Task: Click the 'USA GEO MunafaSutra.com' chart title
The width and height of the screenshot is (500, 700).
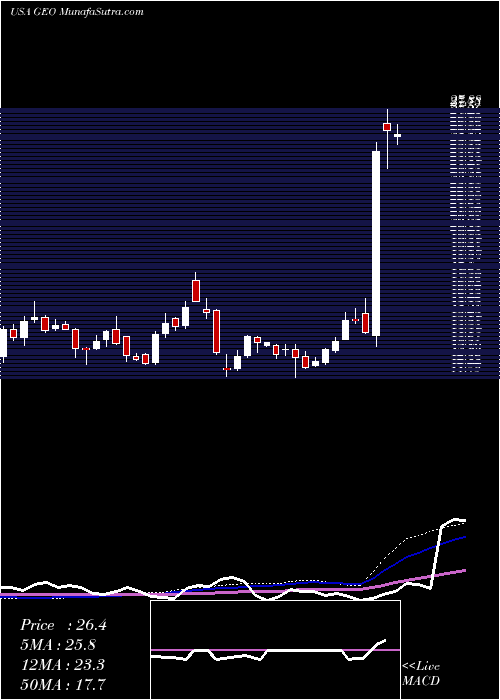Action: click(77, 12)
